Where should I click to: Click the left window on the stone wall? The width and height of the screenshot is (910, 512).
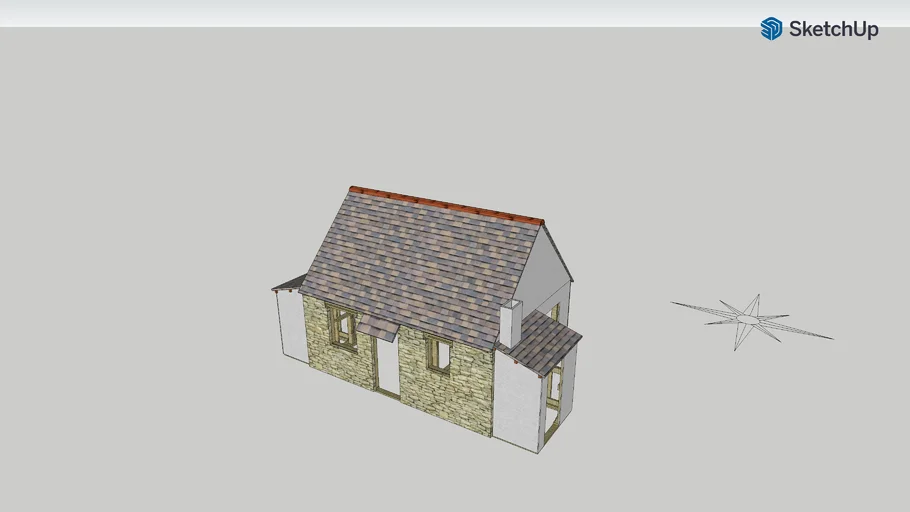[342, 328]
